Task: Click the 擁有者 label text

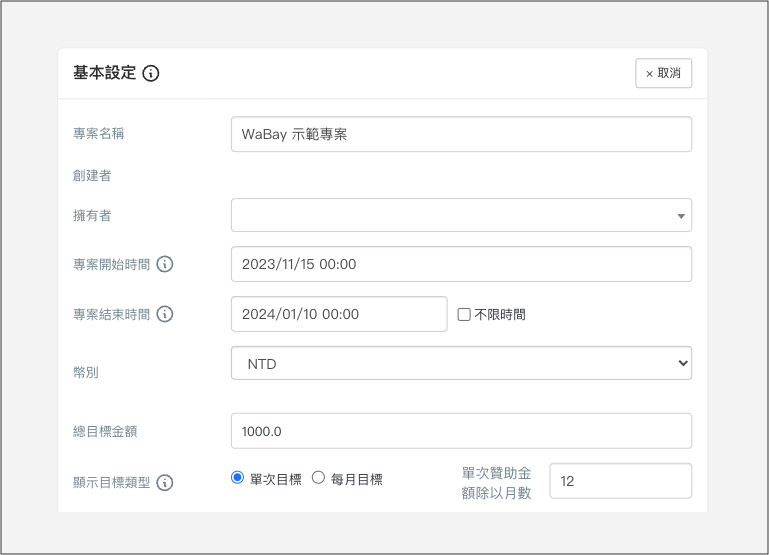Action: pos(92,215)
